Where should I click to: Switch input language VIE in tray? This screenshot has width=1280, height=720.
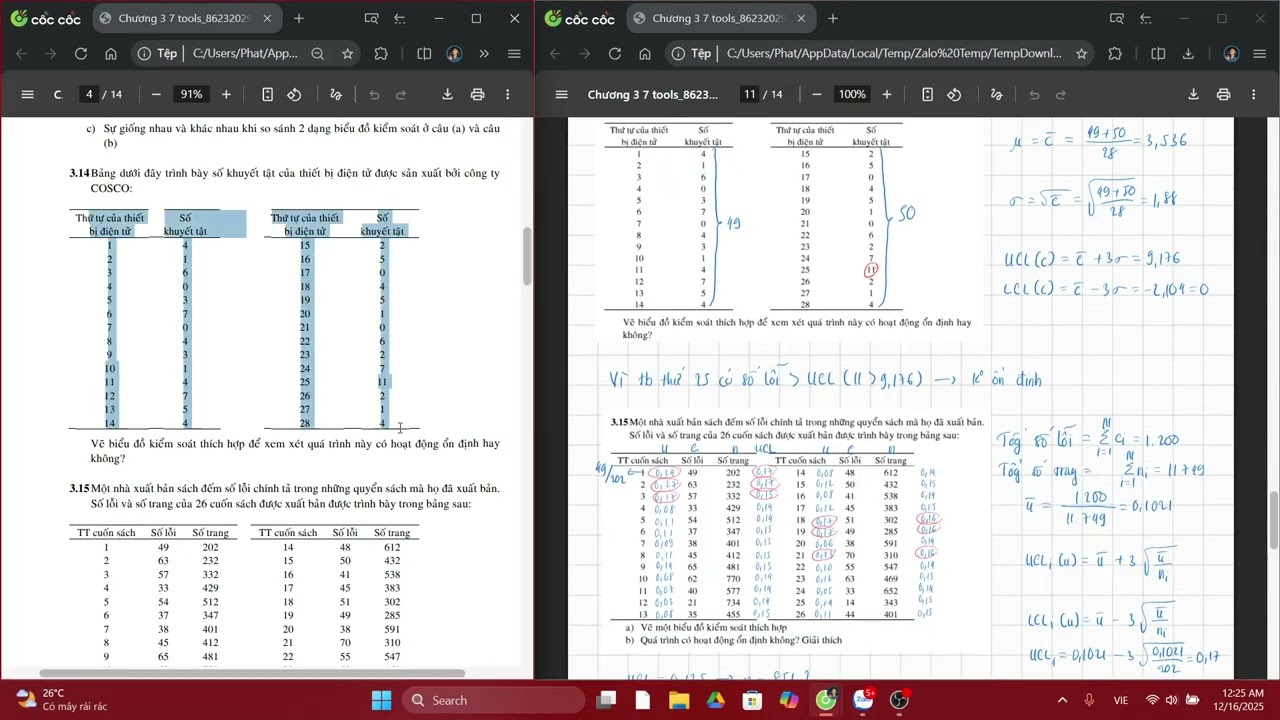tap(1121, 700)
